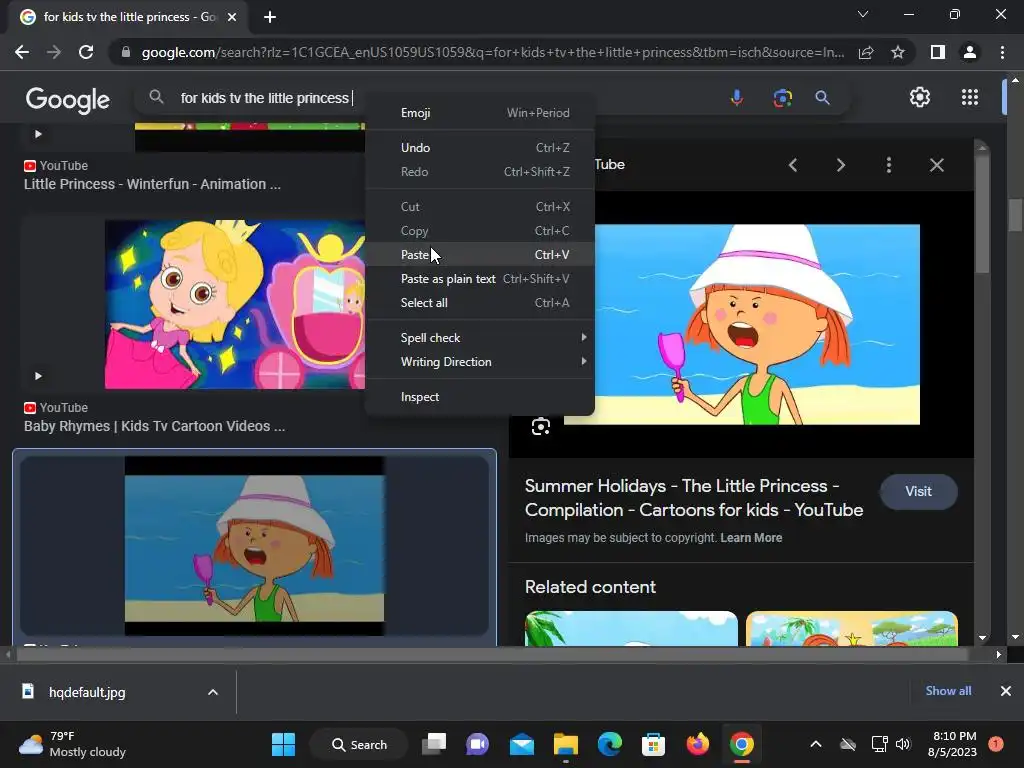Toggle the Chrome side panel
The height and width of the screenshot is (768, 1024).
coord(937,52)
